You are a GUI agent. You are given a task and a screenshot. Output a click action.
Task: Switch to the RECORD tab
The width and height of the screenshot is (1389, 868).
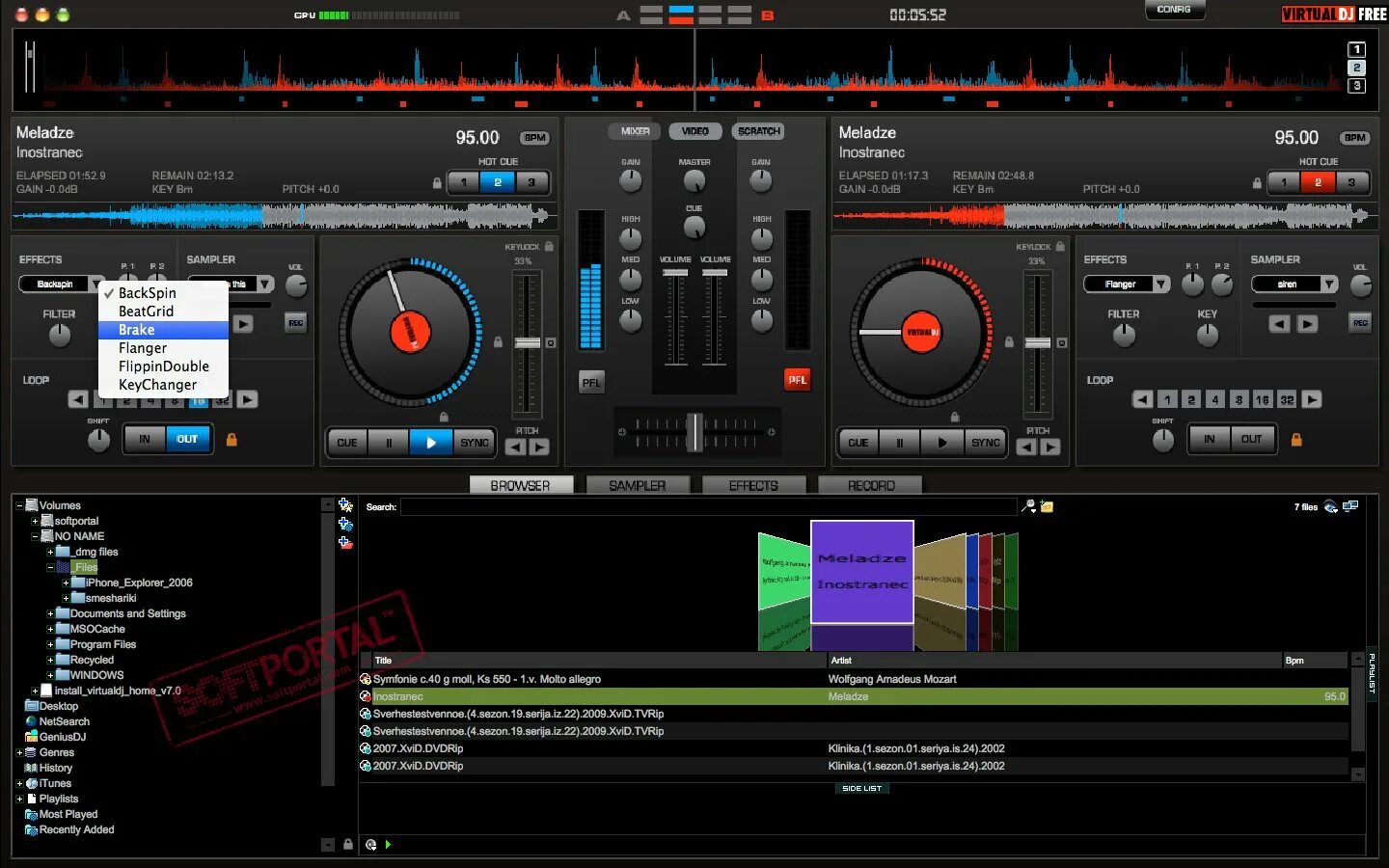(871, 485)
